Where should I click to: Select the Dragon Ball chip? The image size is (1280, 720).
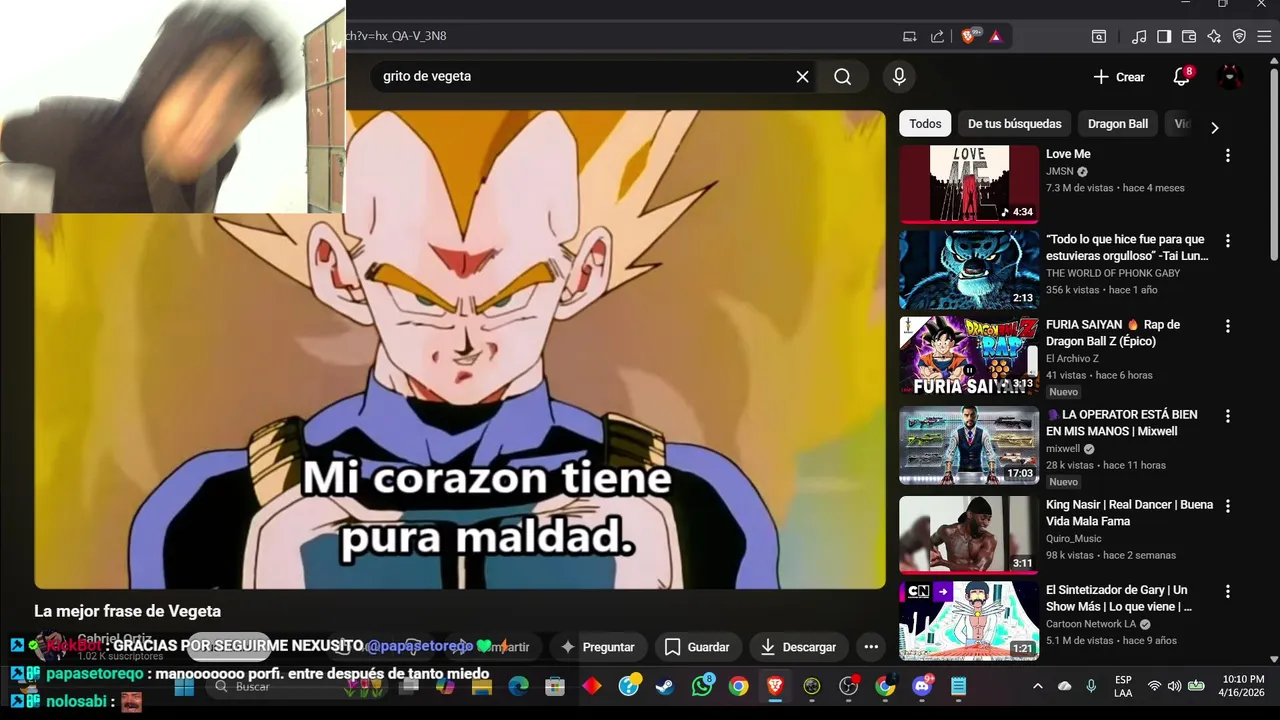click(x=1118, y=124)
